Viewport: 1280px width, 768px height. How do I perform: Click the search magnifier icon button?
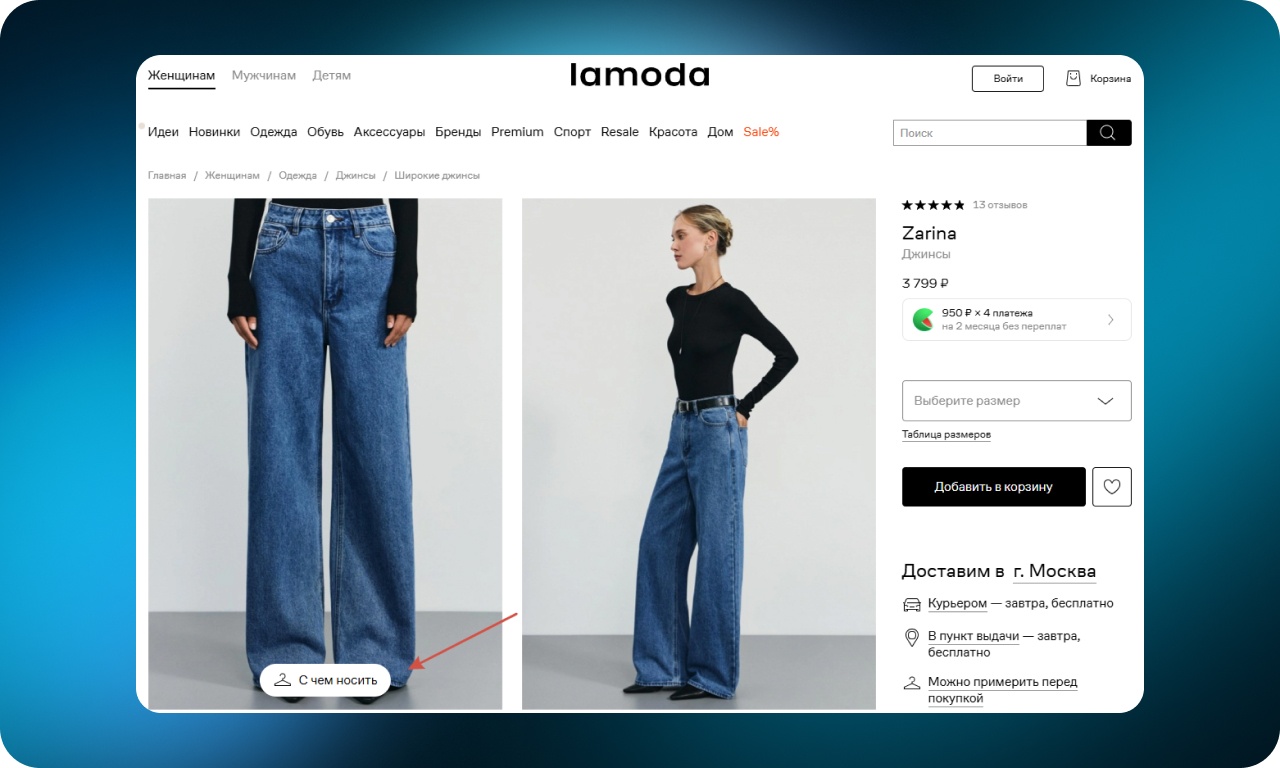click(1109, 133)
